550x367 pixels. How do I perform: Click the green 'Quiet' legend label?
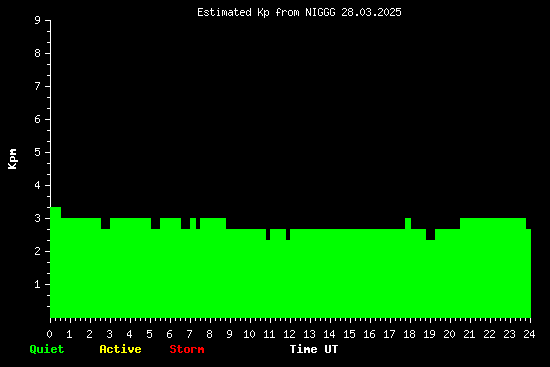point(47,349)
